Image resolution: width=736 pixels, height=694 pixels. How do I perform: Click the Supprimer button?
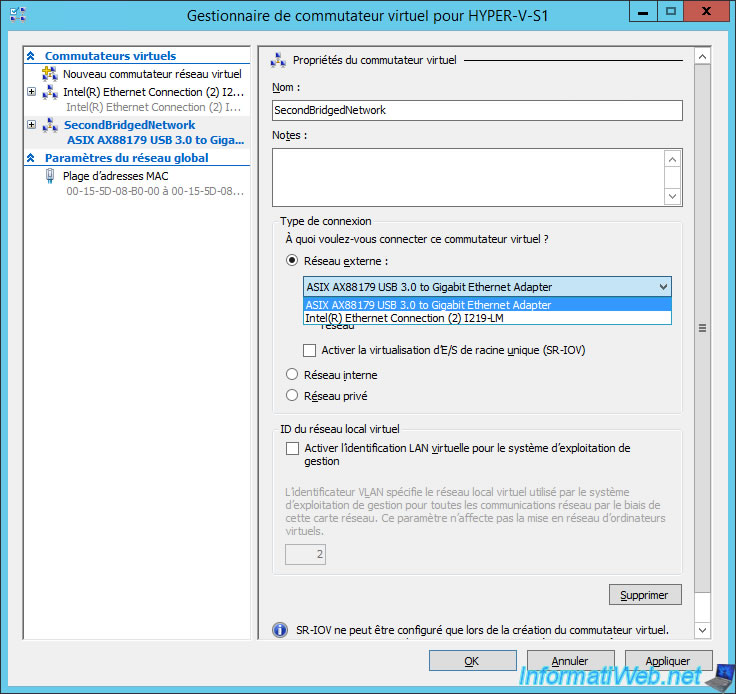tap(645, 595)
